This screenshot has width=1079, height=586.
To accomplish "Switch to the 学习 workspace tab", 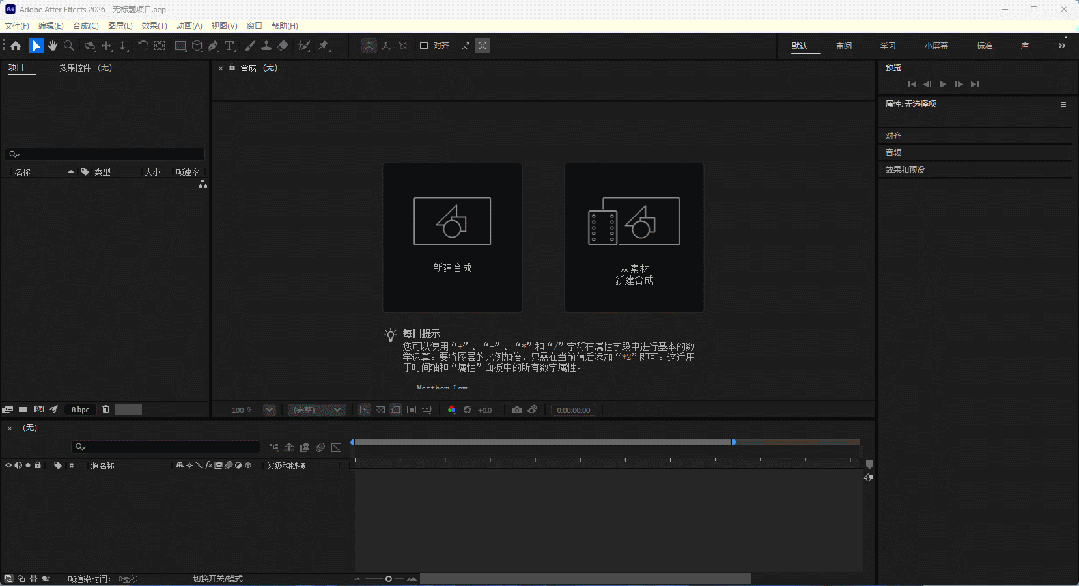I will [888, 46].
